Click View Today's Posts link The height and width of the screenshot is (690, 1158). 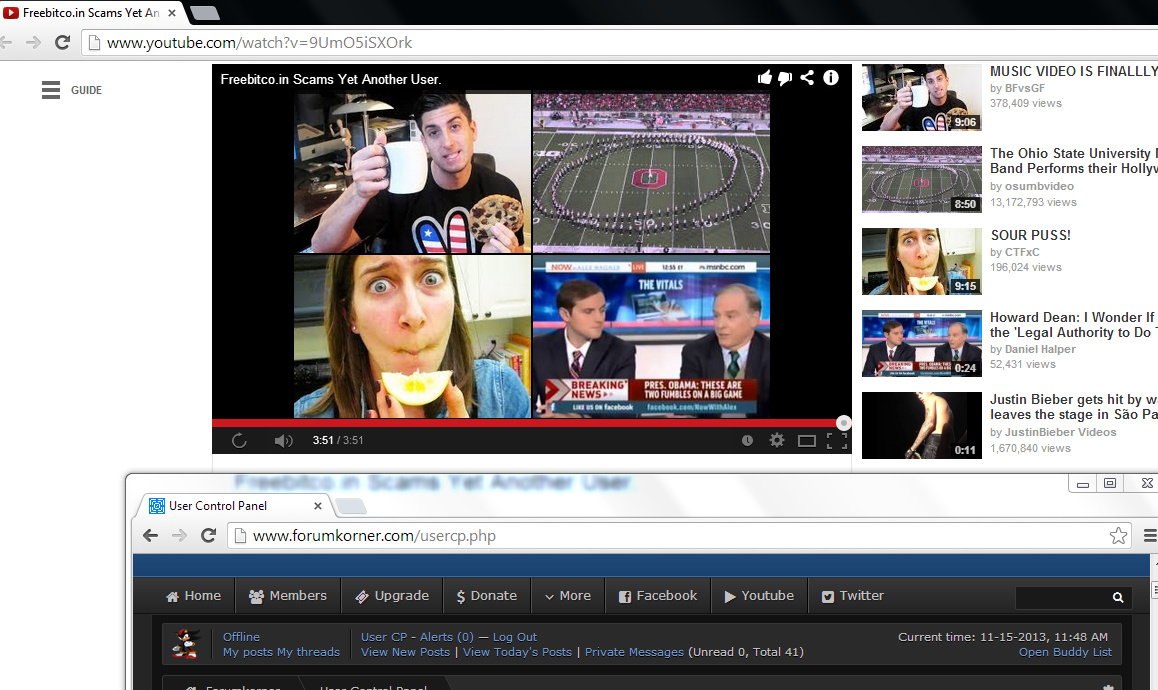coord(518,652)
